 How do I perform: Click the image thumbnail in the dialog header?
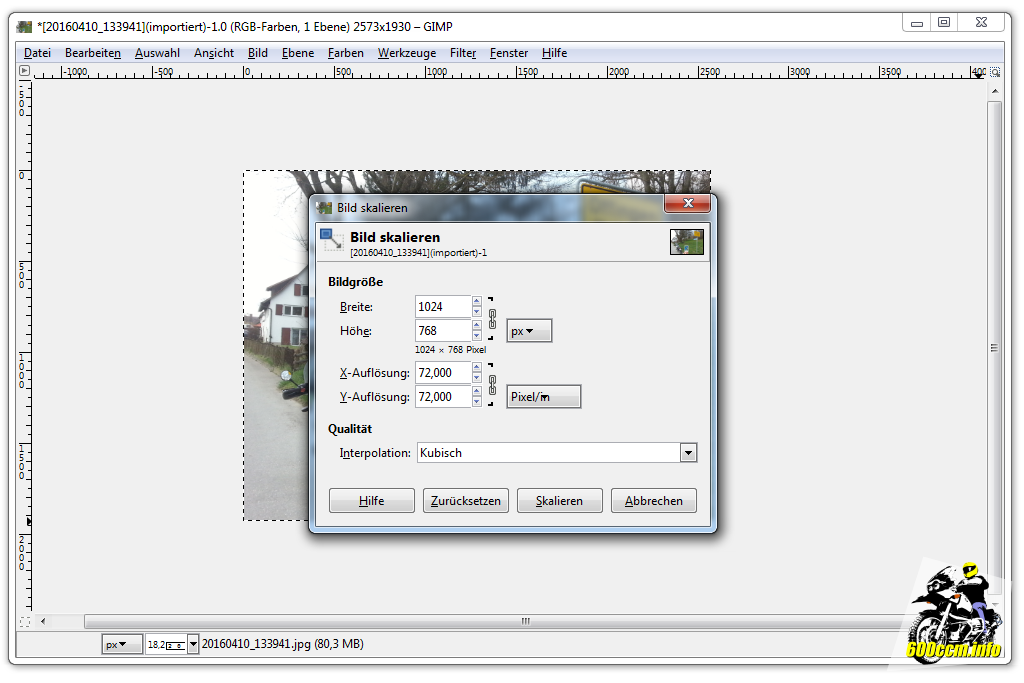point(686,242)
